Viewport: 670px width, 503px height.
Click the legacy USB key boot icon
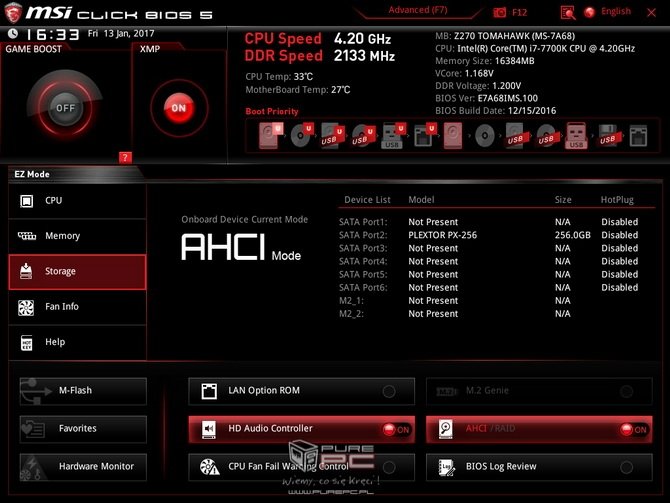tap(576, 136)
